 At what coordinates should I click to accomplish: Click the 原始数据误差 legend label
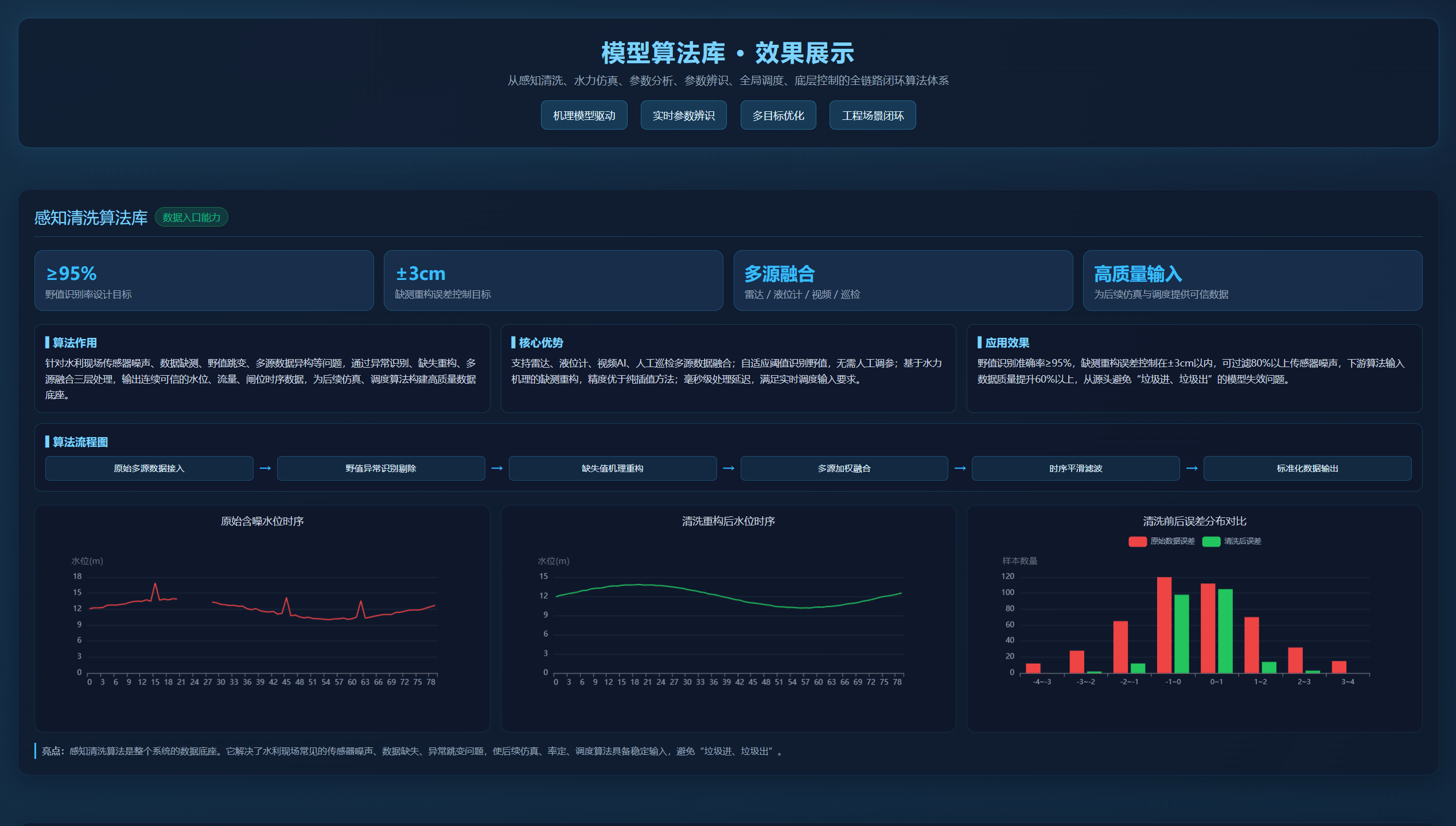click(x=1173, y=541)
